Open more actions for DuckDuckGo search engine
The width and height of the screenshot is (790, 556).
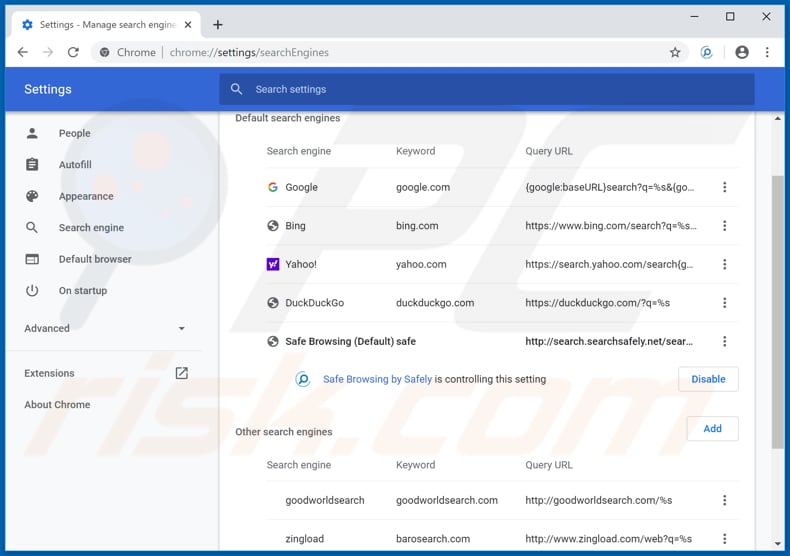click(725, 303)
